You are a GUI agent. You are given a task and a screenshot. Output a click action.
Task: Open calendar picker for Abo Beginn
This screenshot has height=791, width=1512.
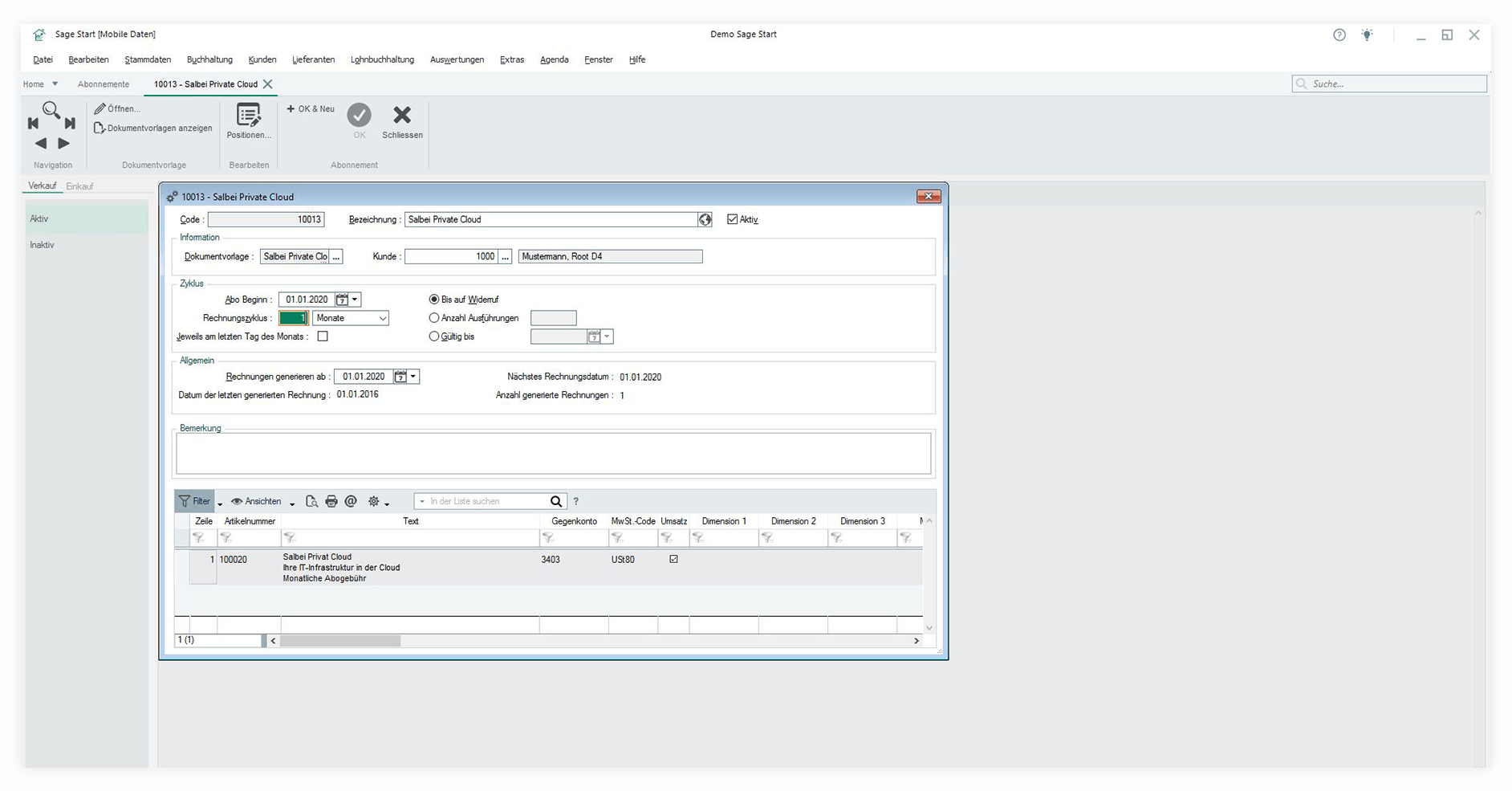[x=342, y=300]
